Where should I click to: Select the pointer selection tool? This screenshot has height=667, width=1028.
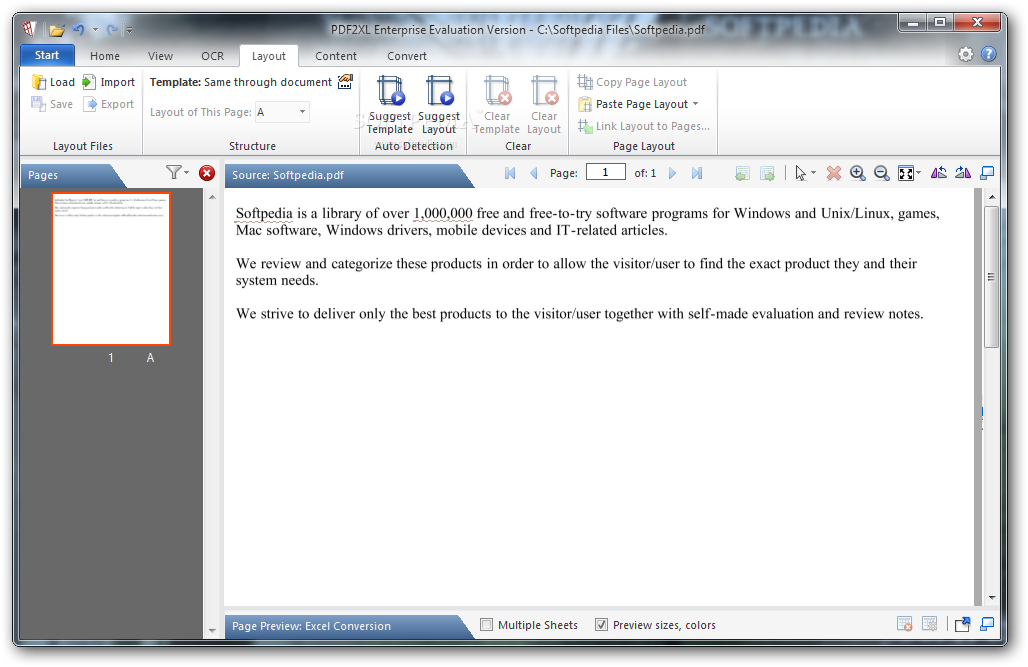pyautogui.click(x=801, y=173)
